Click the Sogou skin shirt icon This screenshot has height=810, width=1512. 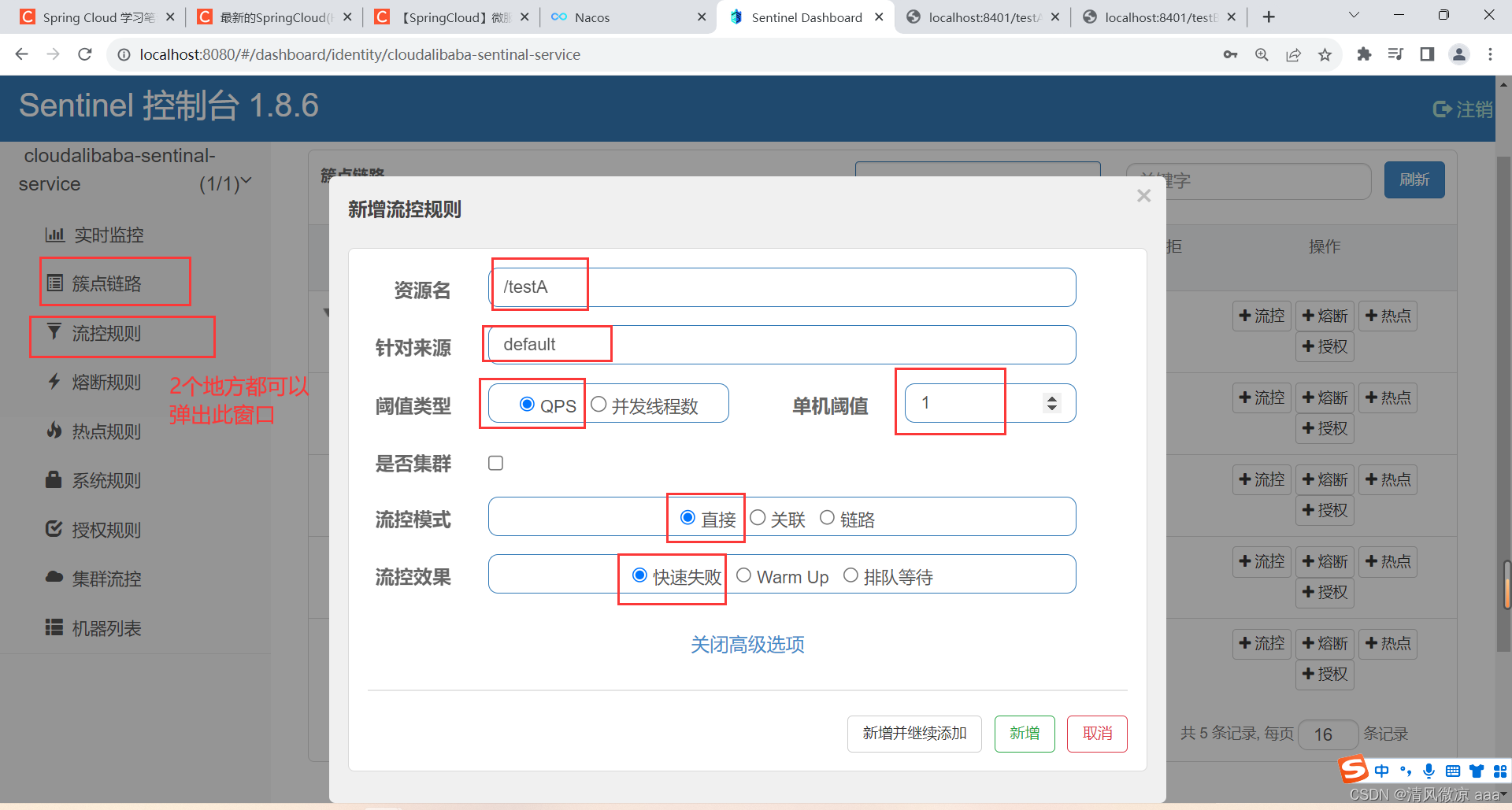(x=1477, y=771)
